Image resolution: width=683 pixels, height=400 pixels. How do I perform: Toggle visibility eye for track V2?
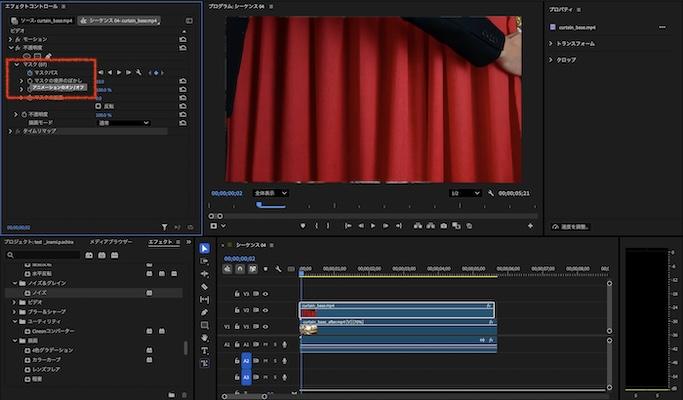(265, 310)
